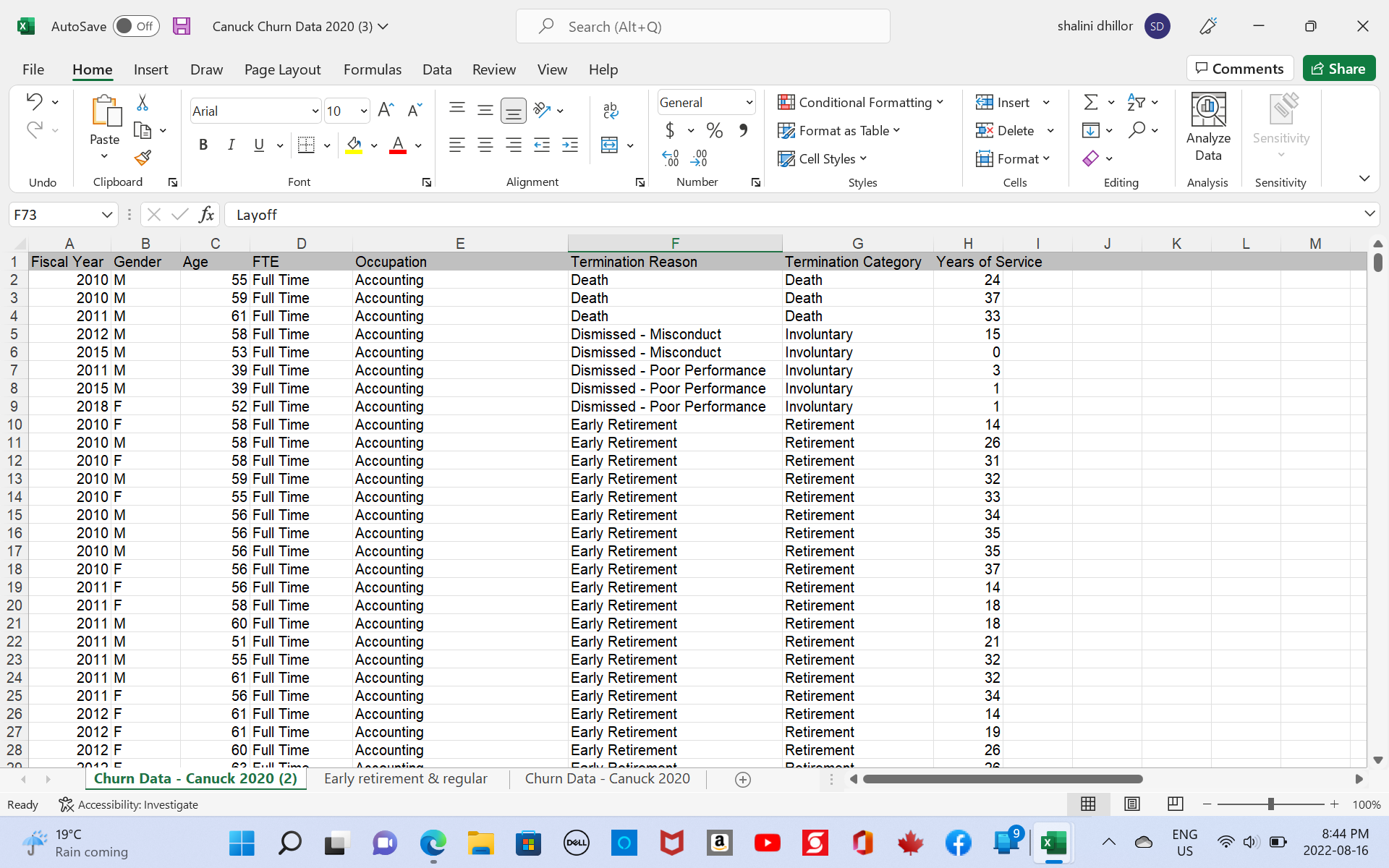Expand the Conditional Formatting dropdown

click(860, 102)
